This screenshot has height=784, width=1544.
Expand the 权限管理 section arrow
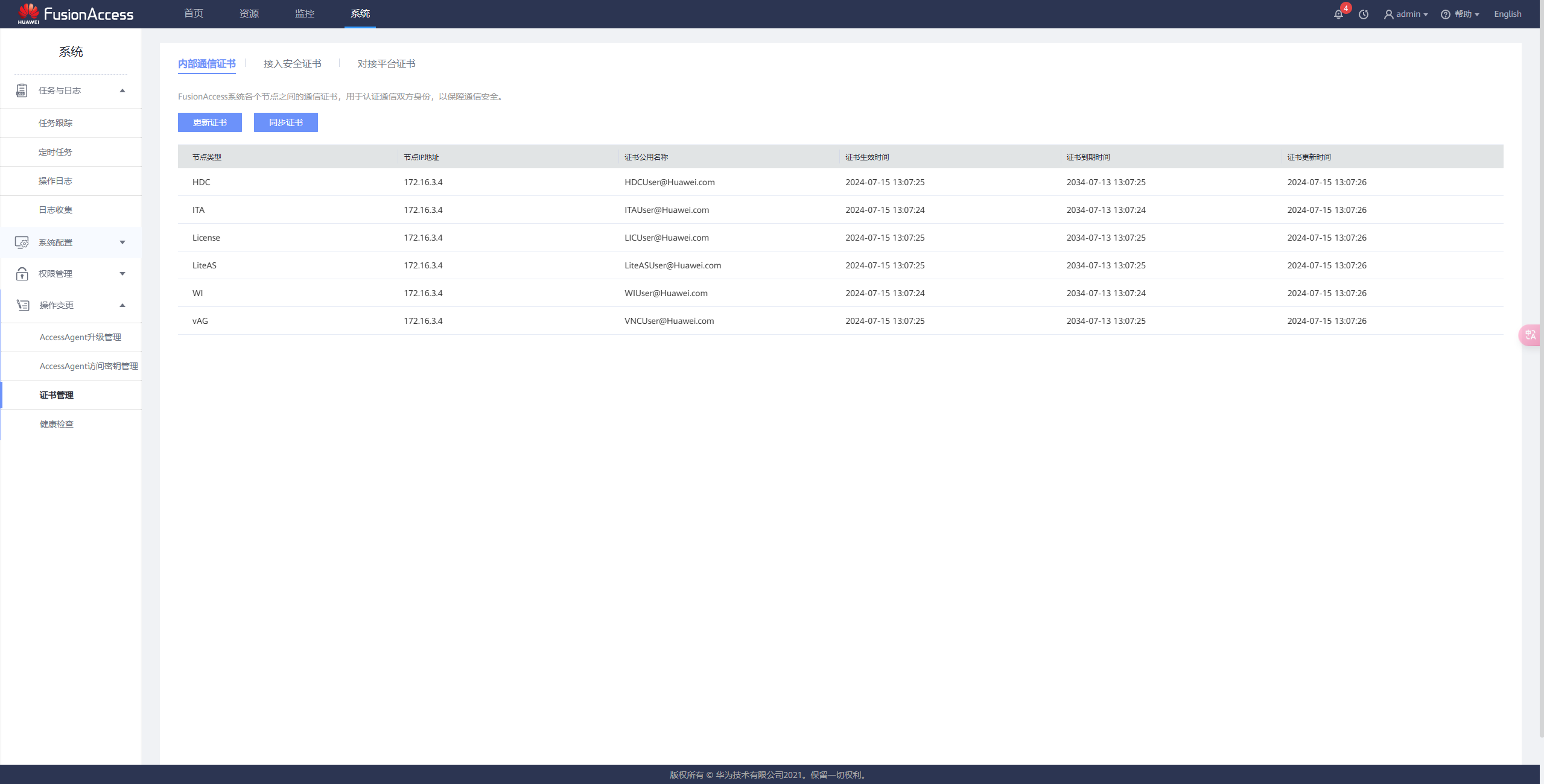[122, 274]
